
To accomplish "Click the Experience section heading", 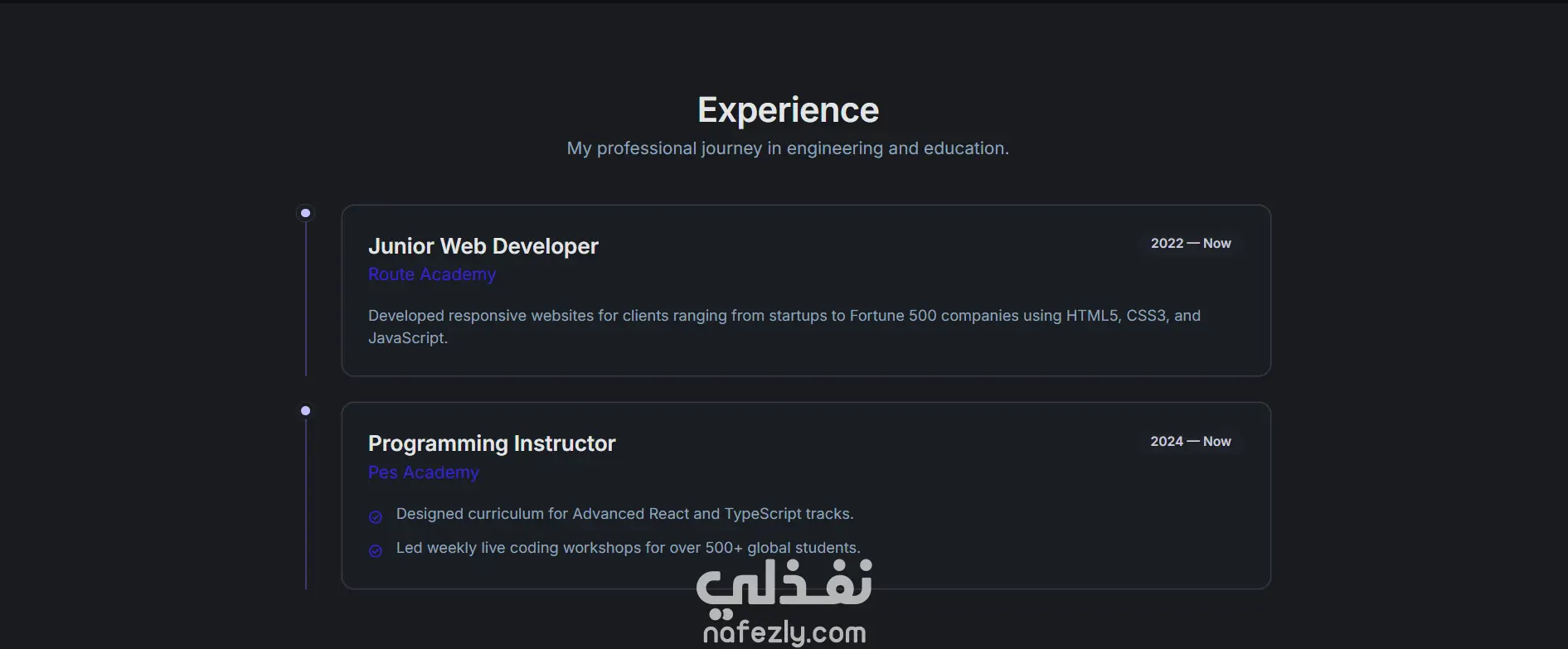I will tap(788, 110).
